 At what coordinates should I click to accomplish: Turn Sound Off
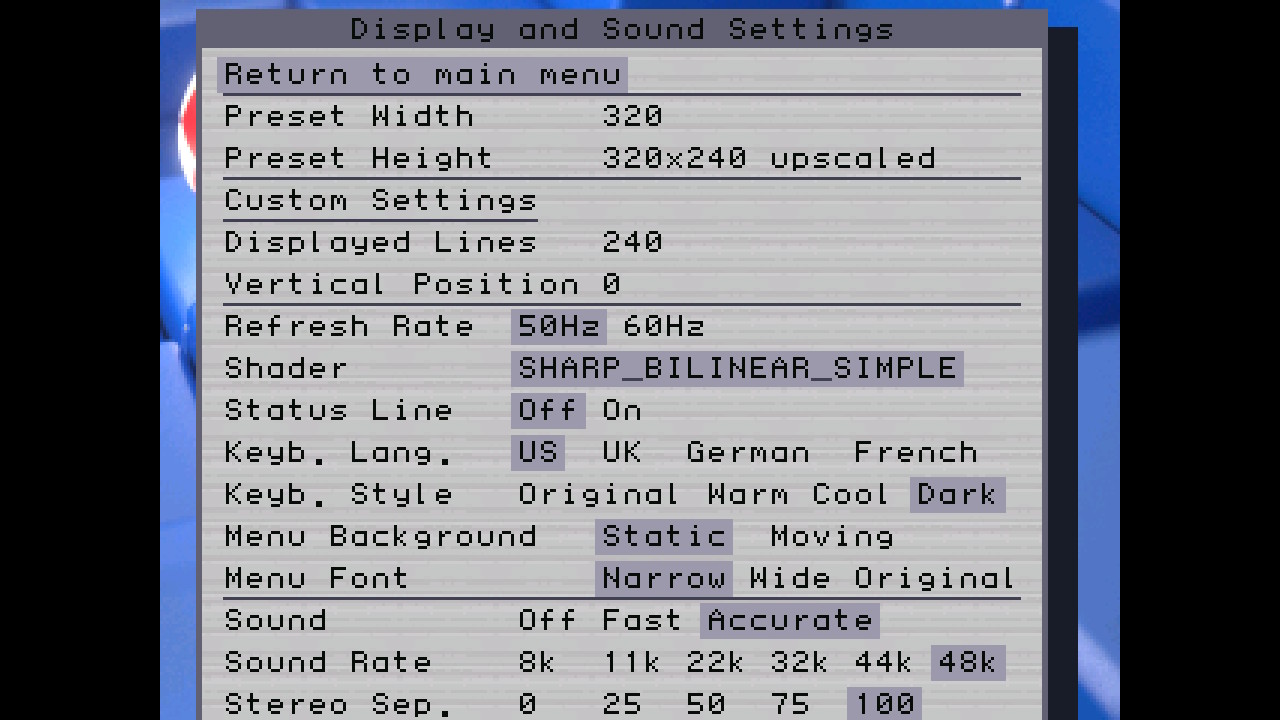pyautogui.click(x=547, y=620)
